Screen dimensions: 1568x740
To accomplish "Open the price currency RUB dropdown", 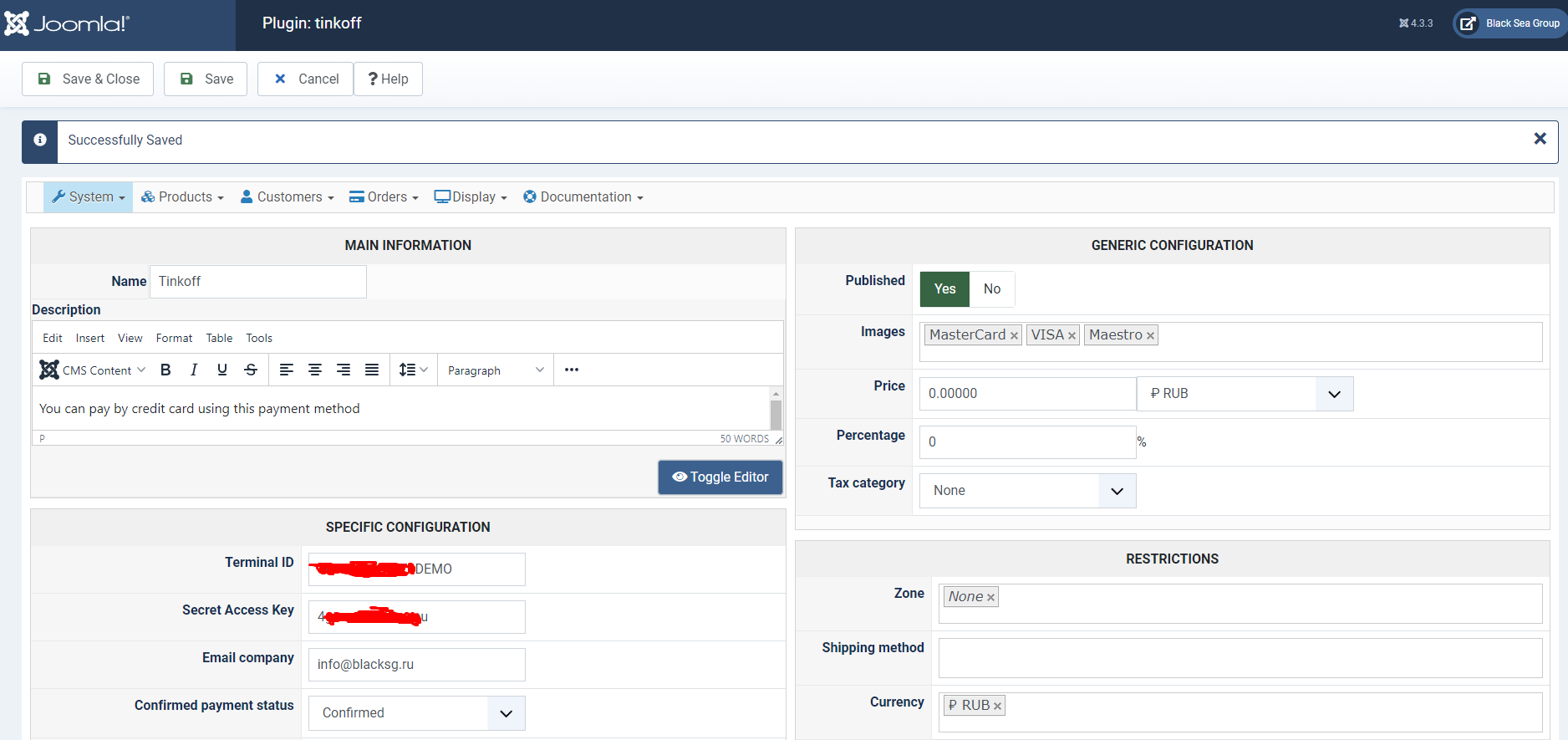I will click(1245, 394).
